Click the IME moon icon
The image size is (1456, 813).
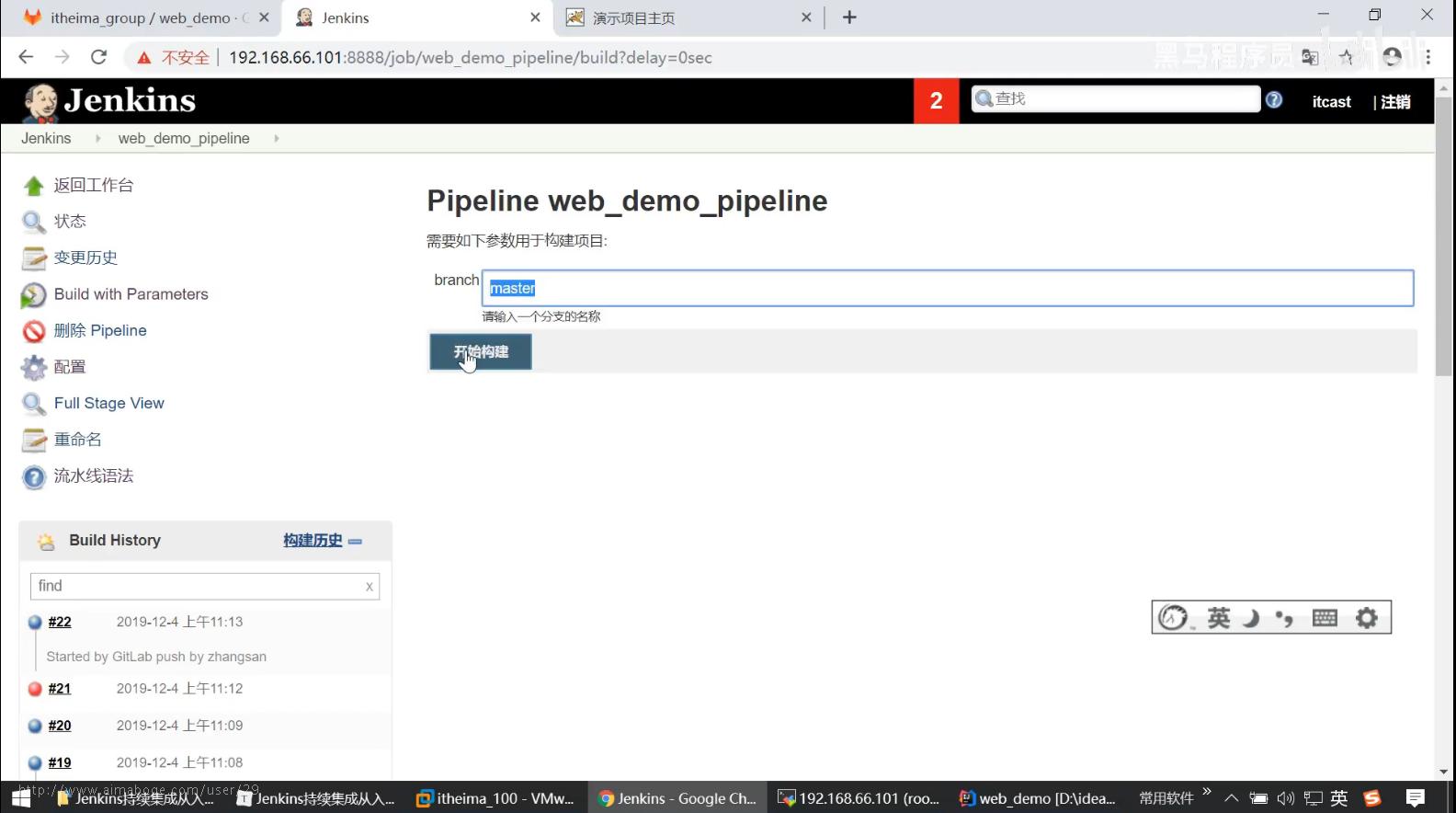click(x=1250, y=618)
